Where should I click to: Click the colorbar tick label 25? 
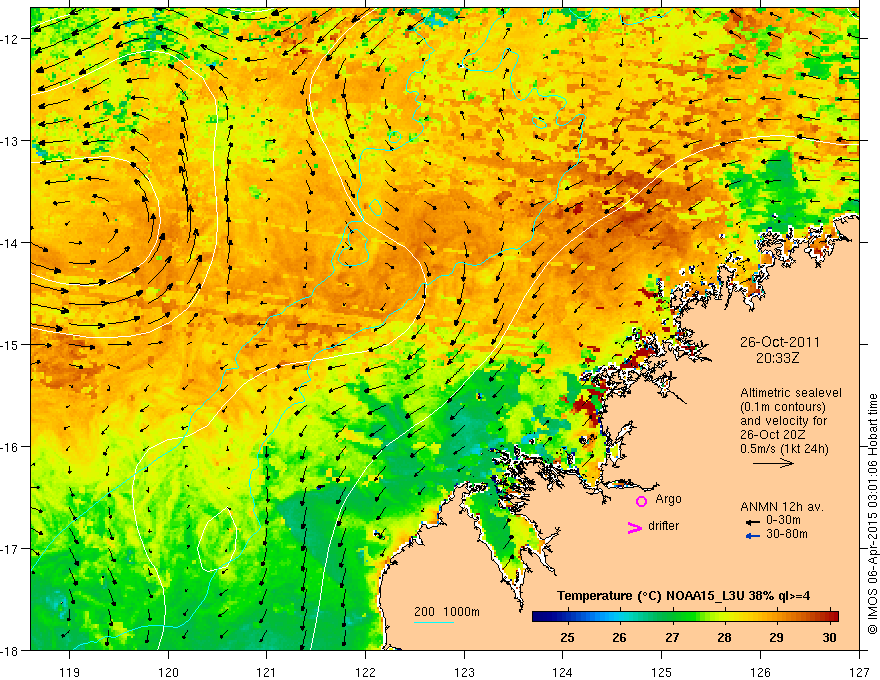[x=567, y=637]
